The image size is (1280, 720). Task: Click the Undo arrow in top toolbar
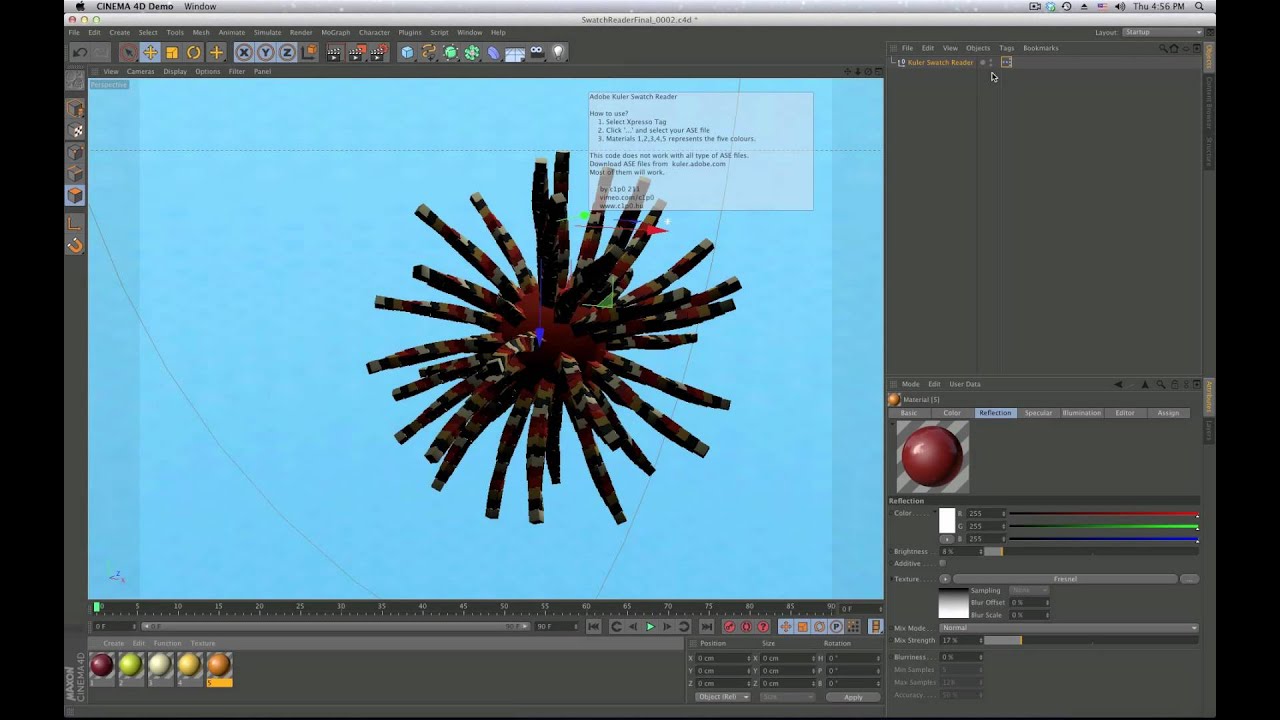coord(79,52)
